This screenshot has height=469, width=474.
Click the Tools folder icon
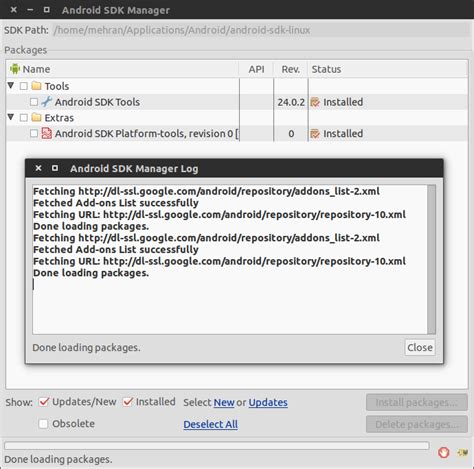36,86
